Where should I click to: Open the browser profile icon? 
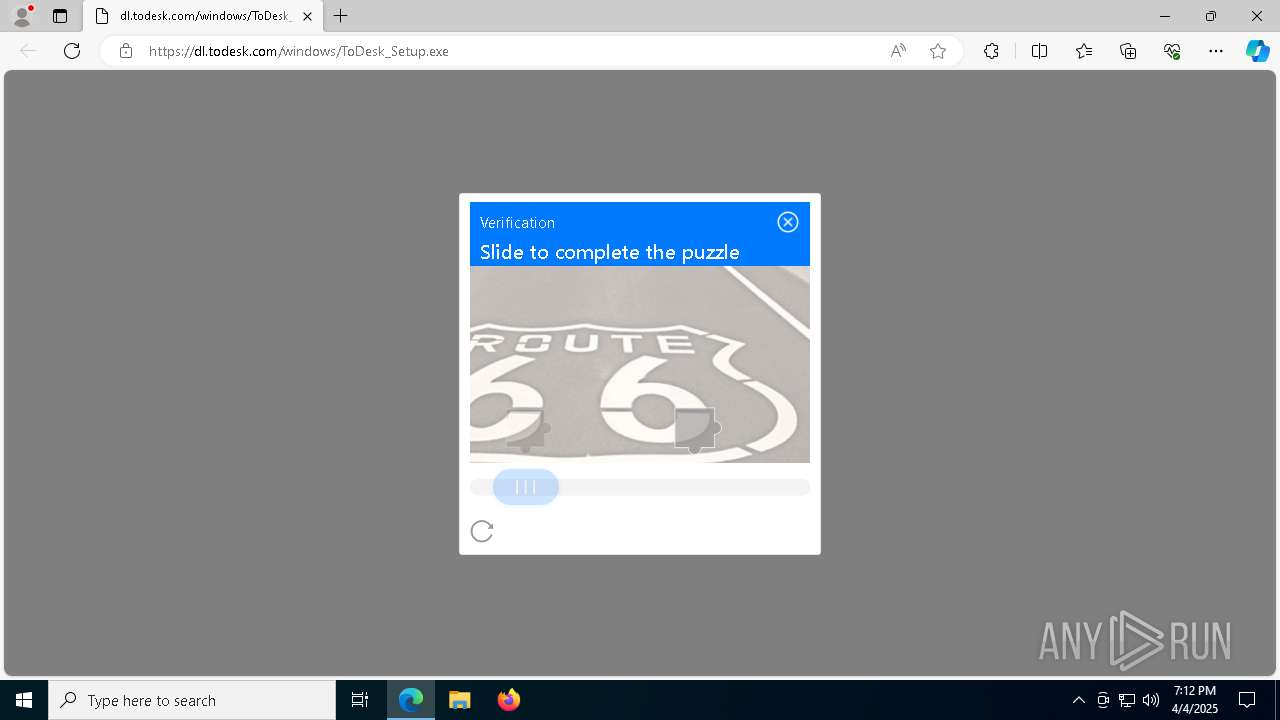pyautogui.click(x=22, y=16)
